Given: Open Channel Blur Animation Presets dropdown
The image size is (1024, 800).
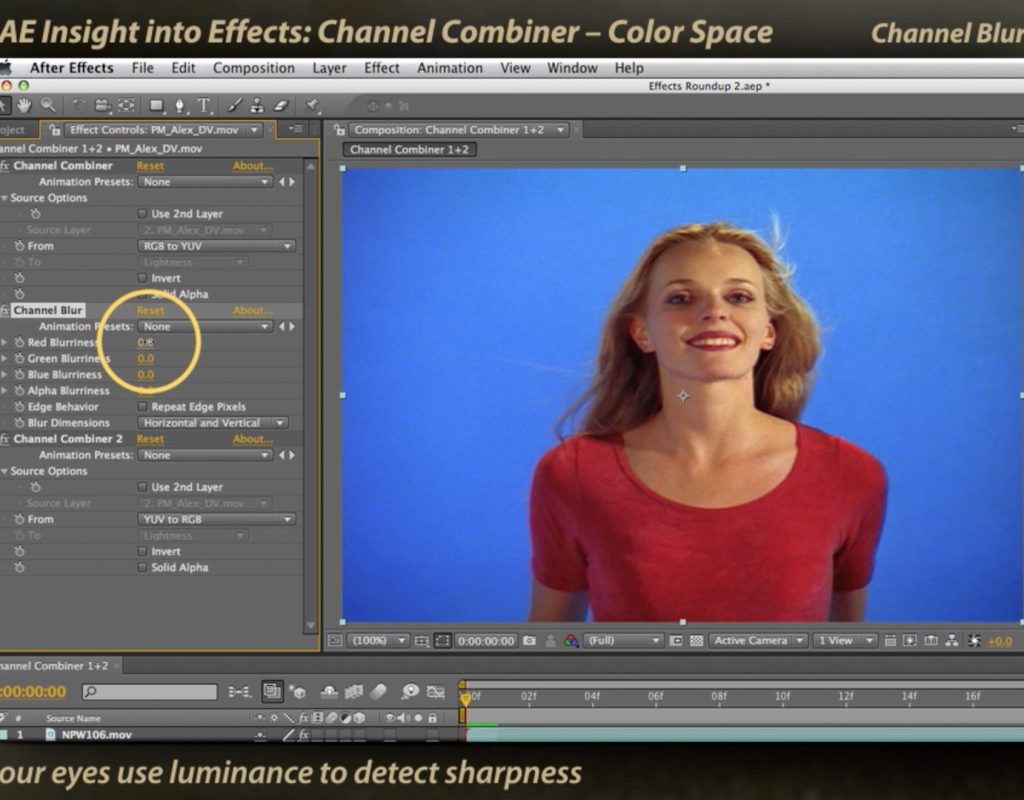Looking at the screenshot, I should click(204, 327).
